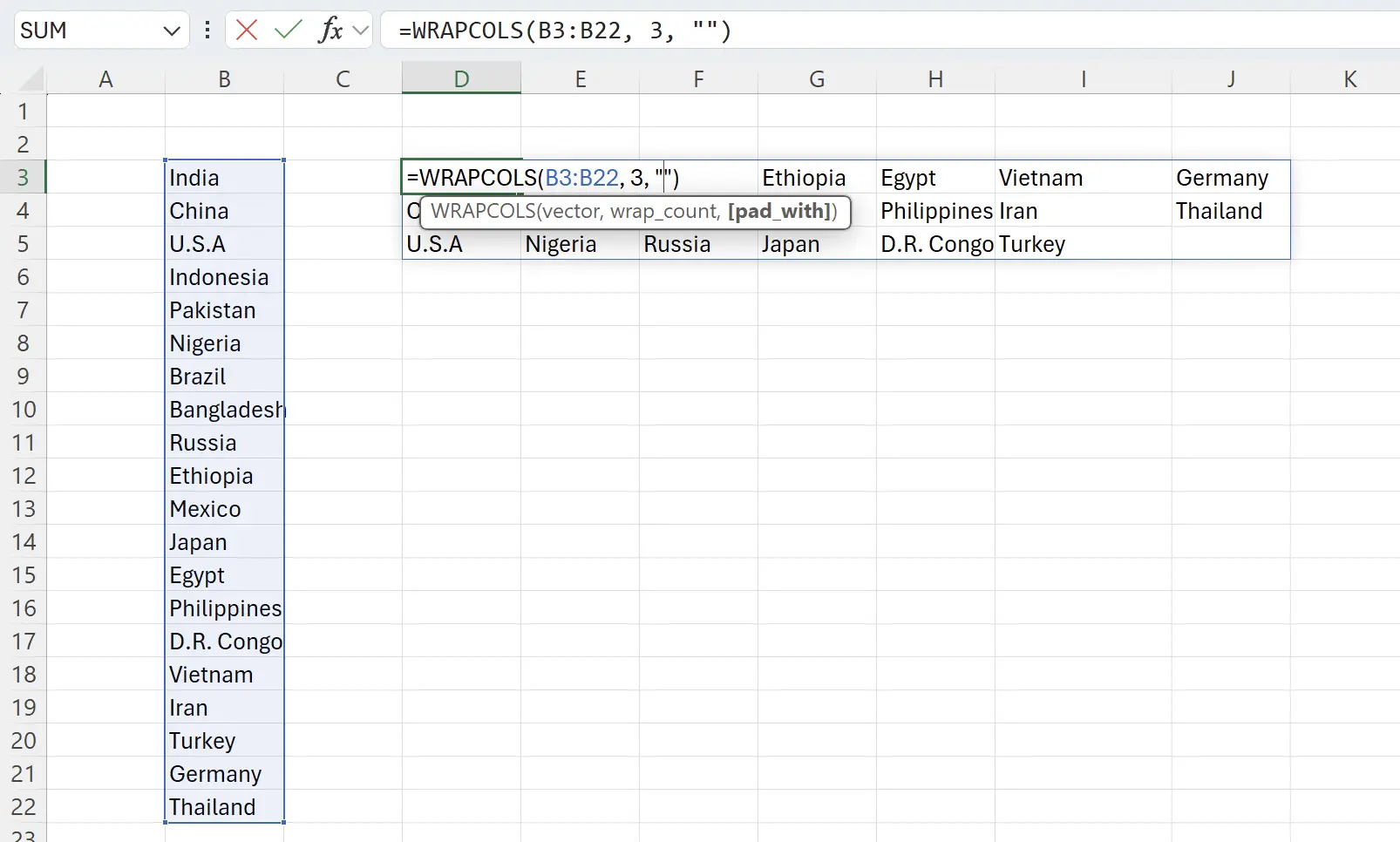Select the row 22 header
Screen dimensions: 1400x842
click(x=24, y=807)
